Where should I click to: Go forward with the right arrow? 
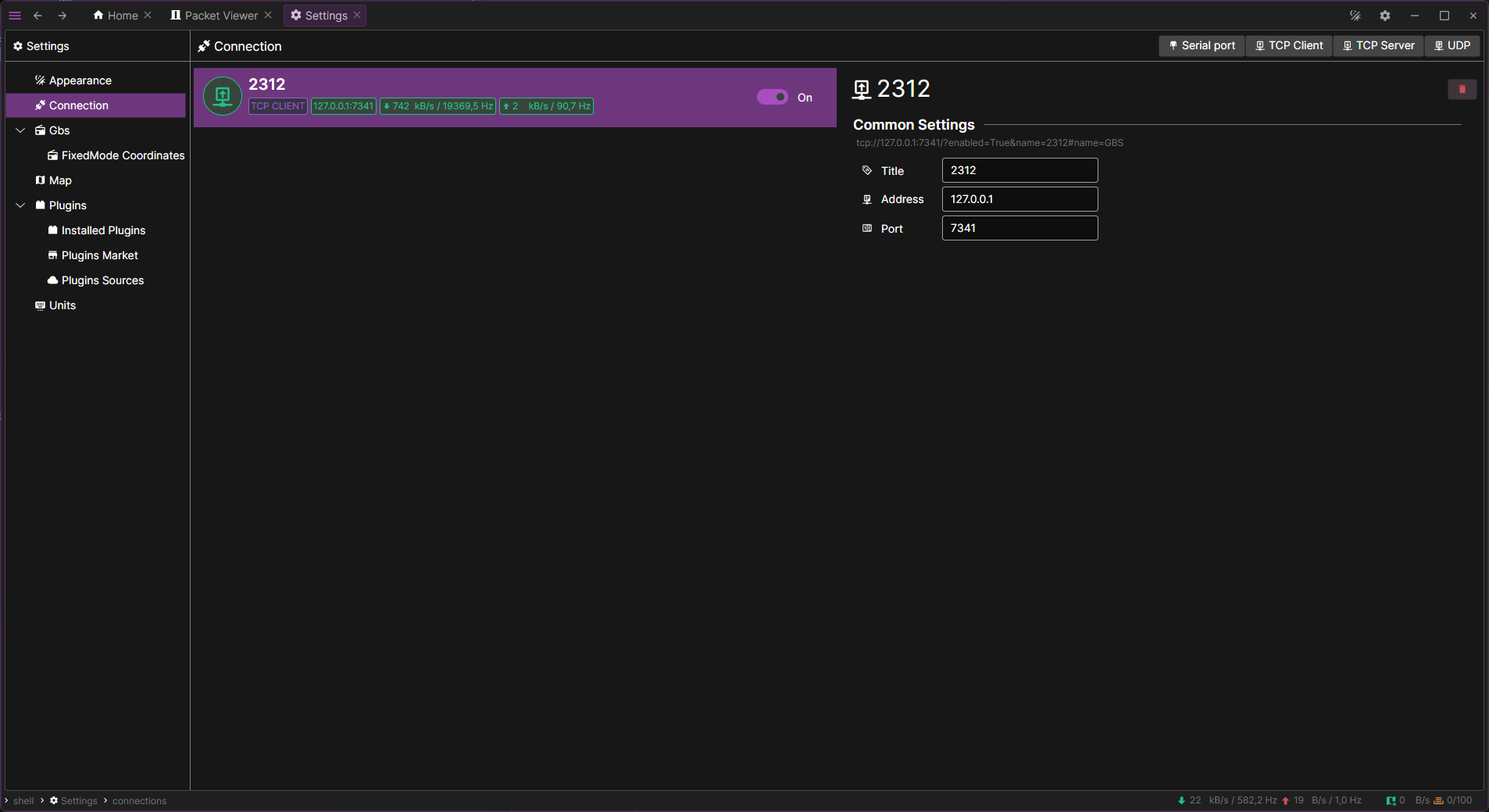[62, 16]
